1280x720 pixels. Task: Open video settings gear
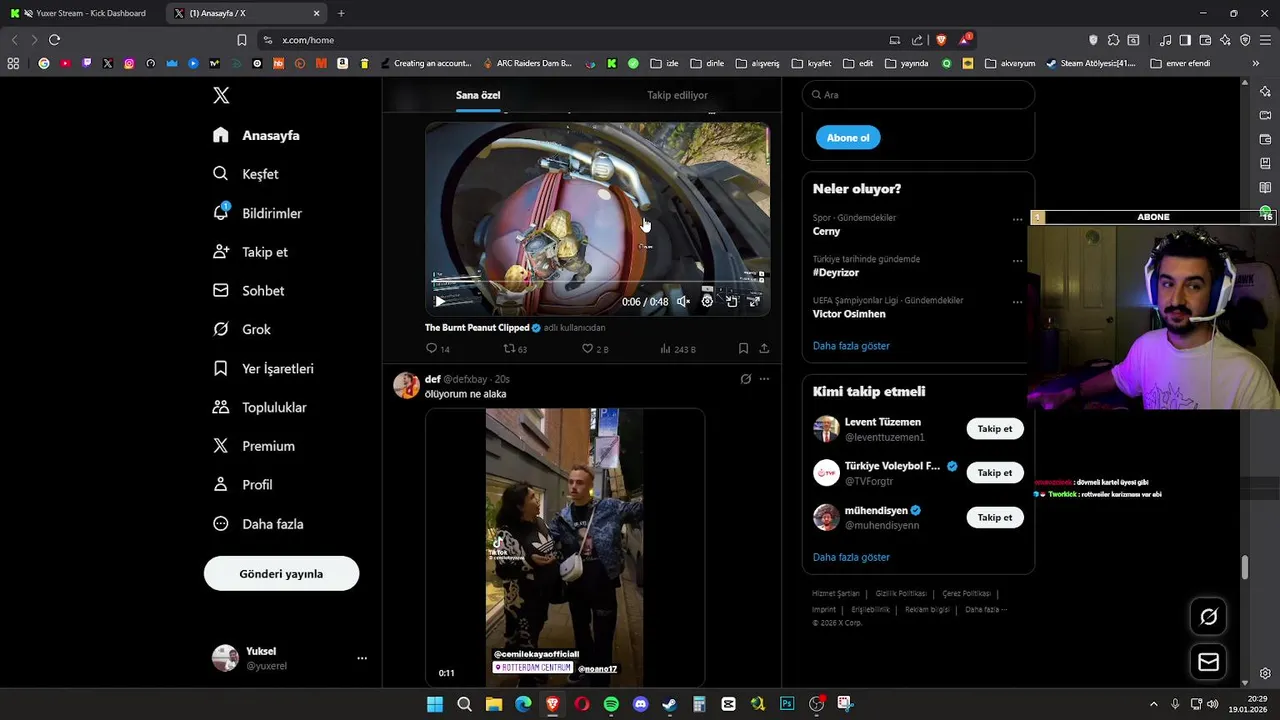tap(707, 301)
